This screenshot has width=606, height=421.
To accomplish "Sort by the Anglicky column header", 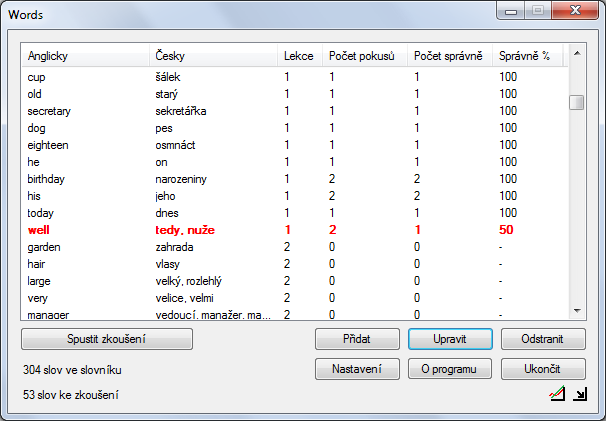I will coord(85,56).
